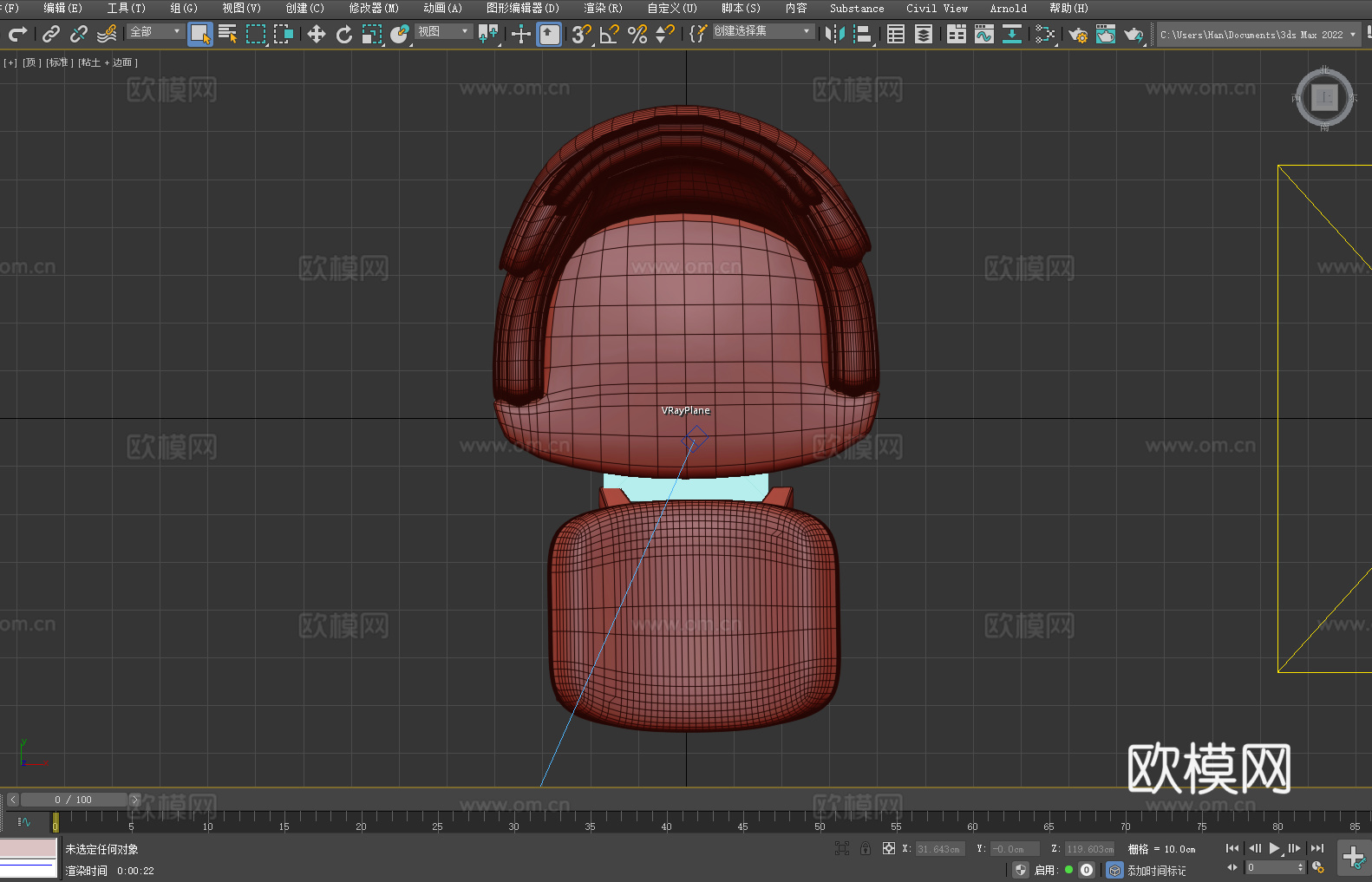This screenshot has width=1372, height=882.
Task: Step time slider back with left arrow
Action: 12,800
